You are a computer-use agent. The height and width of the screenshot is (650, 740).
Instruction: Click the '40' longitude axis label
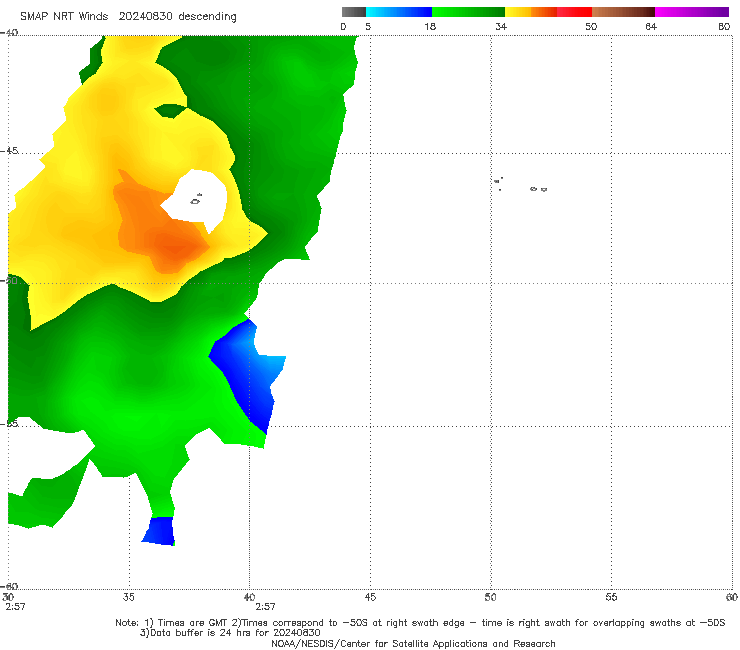[x=249, y=597]
